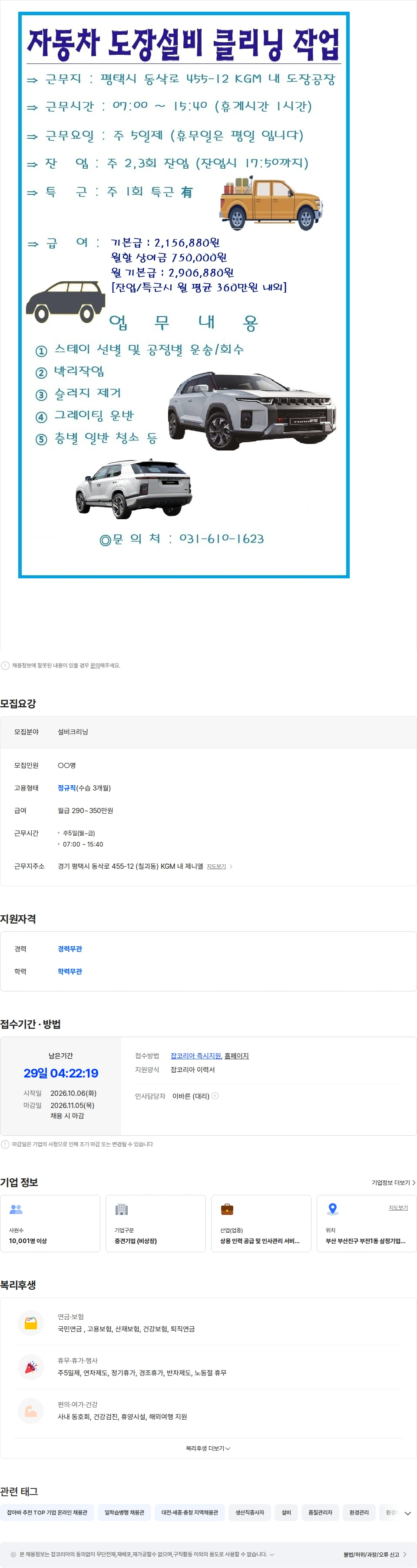This screenshot has height=1568, width=417.
Task: Click the 설비크리닝 recruitment field text
Action: [73, 732]
